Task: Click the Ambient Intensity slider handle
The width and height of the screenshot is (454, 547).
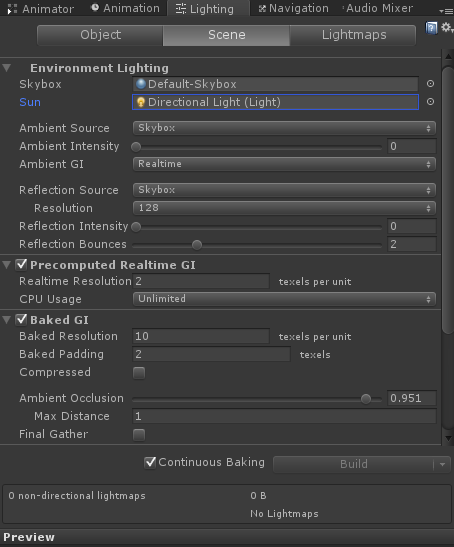Action: tap(136, 147)
